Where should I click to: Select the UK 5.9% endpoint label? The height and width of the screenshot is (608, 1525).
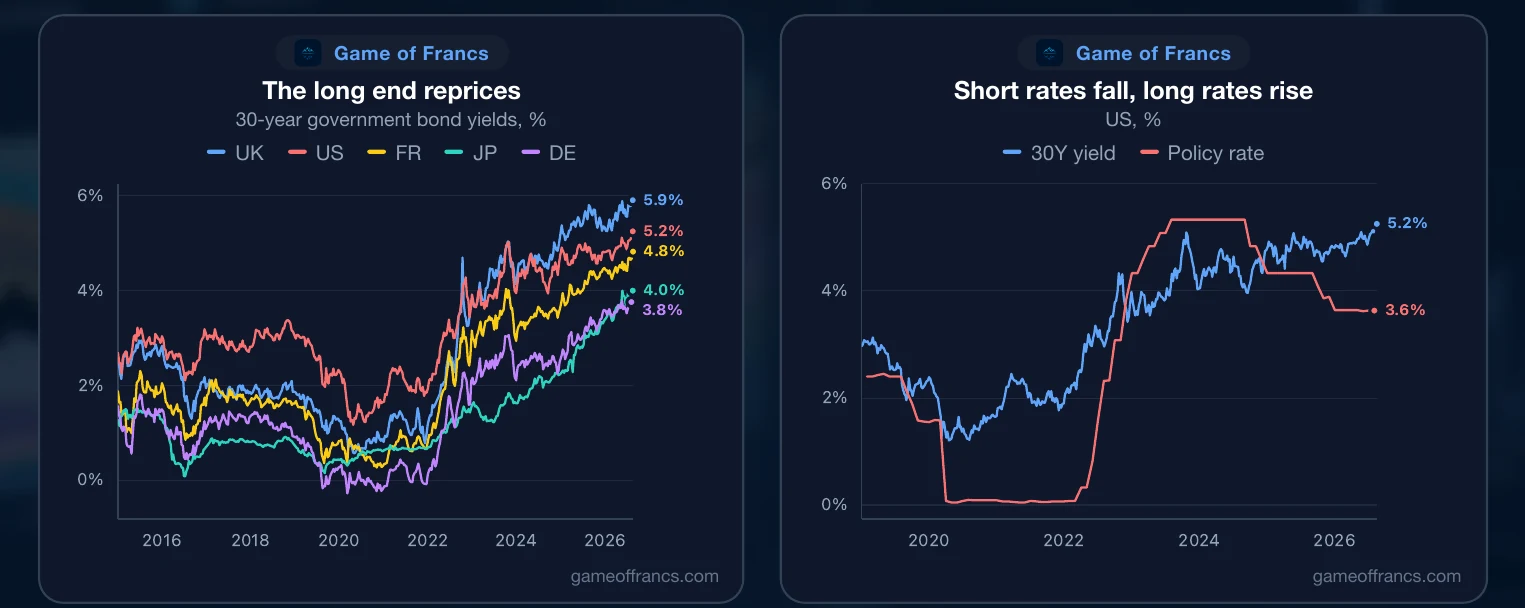tap(663, 200)
